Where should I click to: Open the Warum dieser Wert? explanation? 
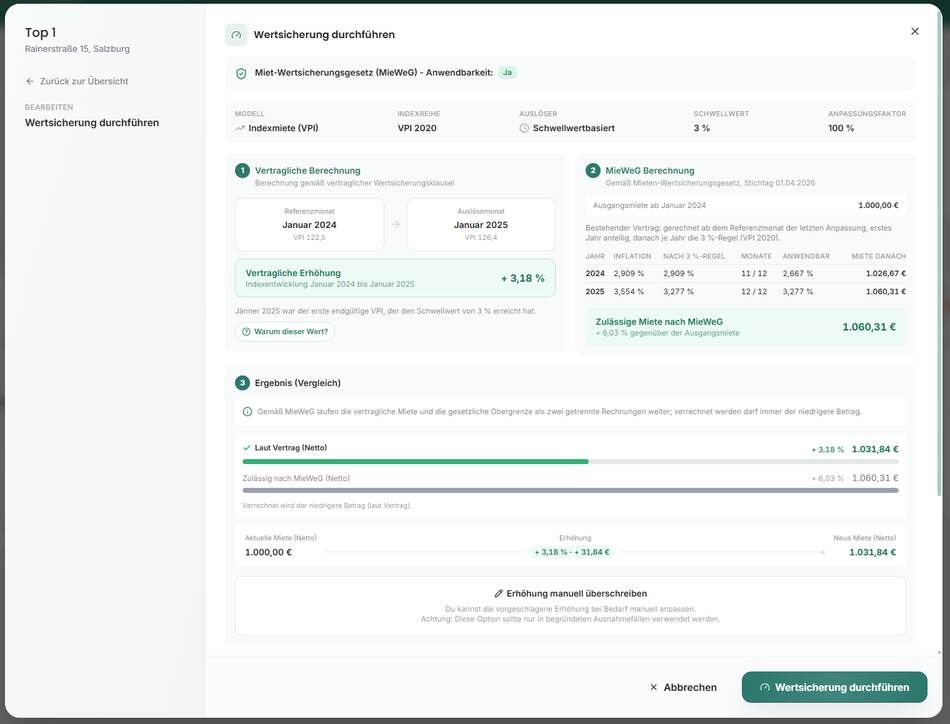(285, 332)
